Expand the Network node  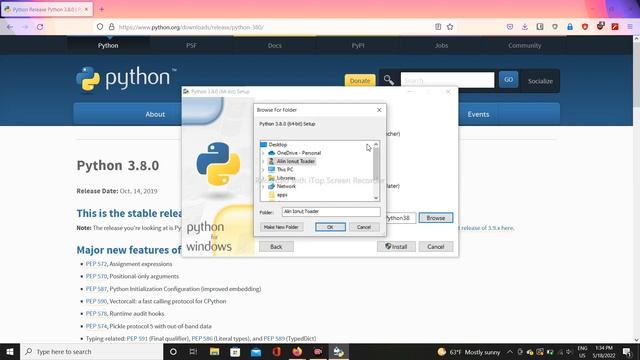tap(263, 186)
